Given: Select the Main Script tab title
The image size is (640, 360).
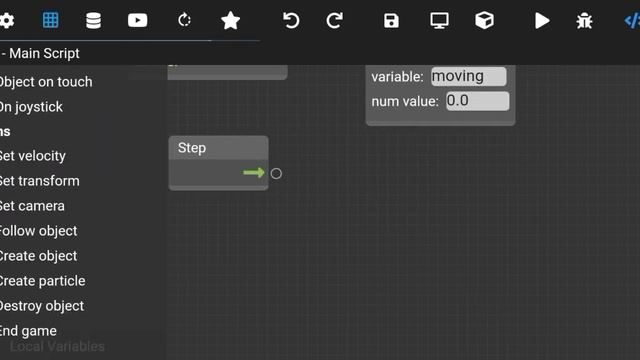Looking at the screenshot, I should pyautogui.click(x=44, y=53).
